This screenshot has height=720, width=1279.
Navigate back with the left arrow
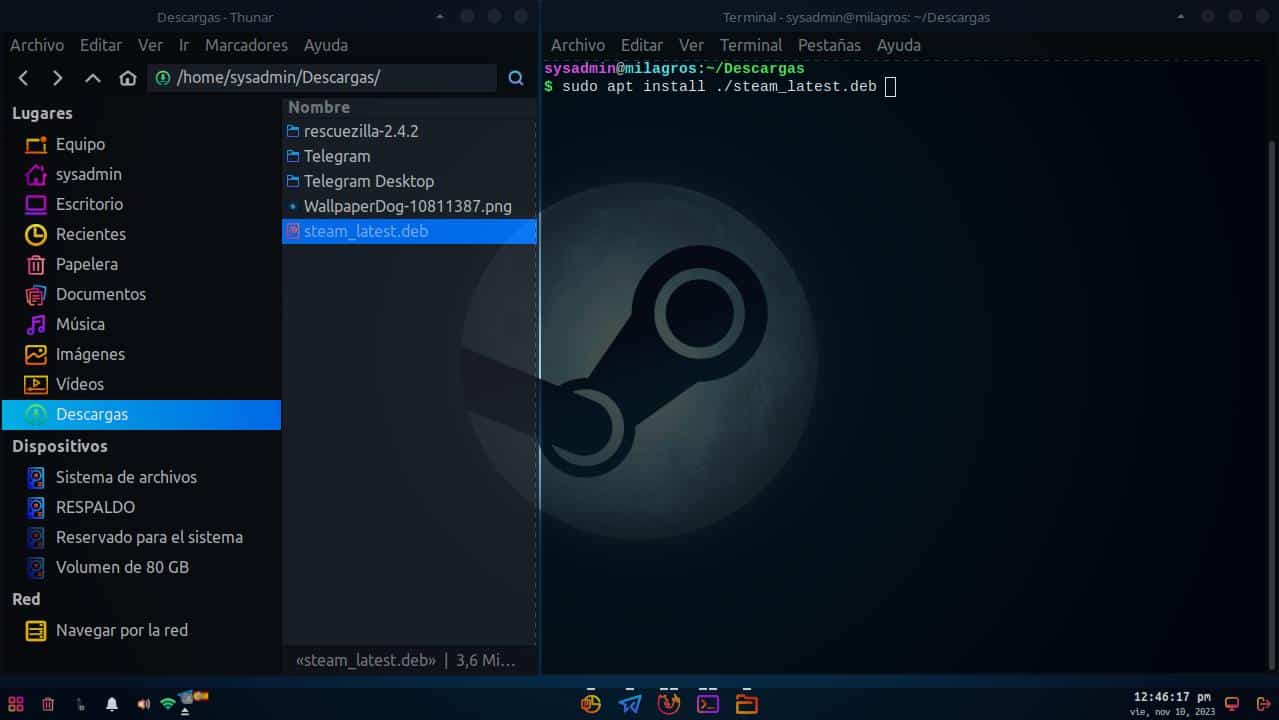click(24, 78)
